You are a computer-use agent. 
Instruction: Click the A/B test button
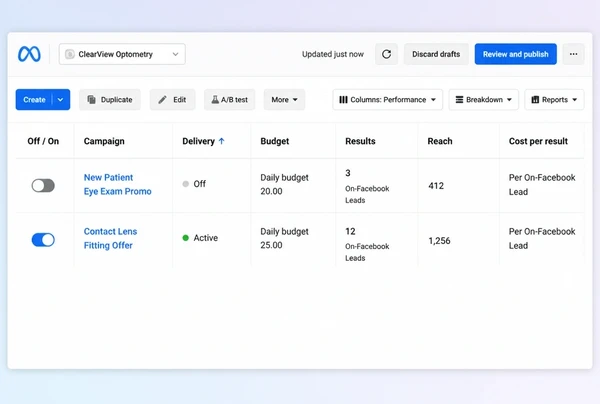pyautogui.click(x=230, y=99)
